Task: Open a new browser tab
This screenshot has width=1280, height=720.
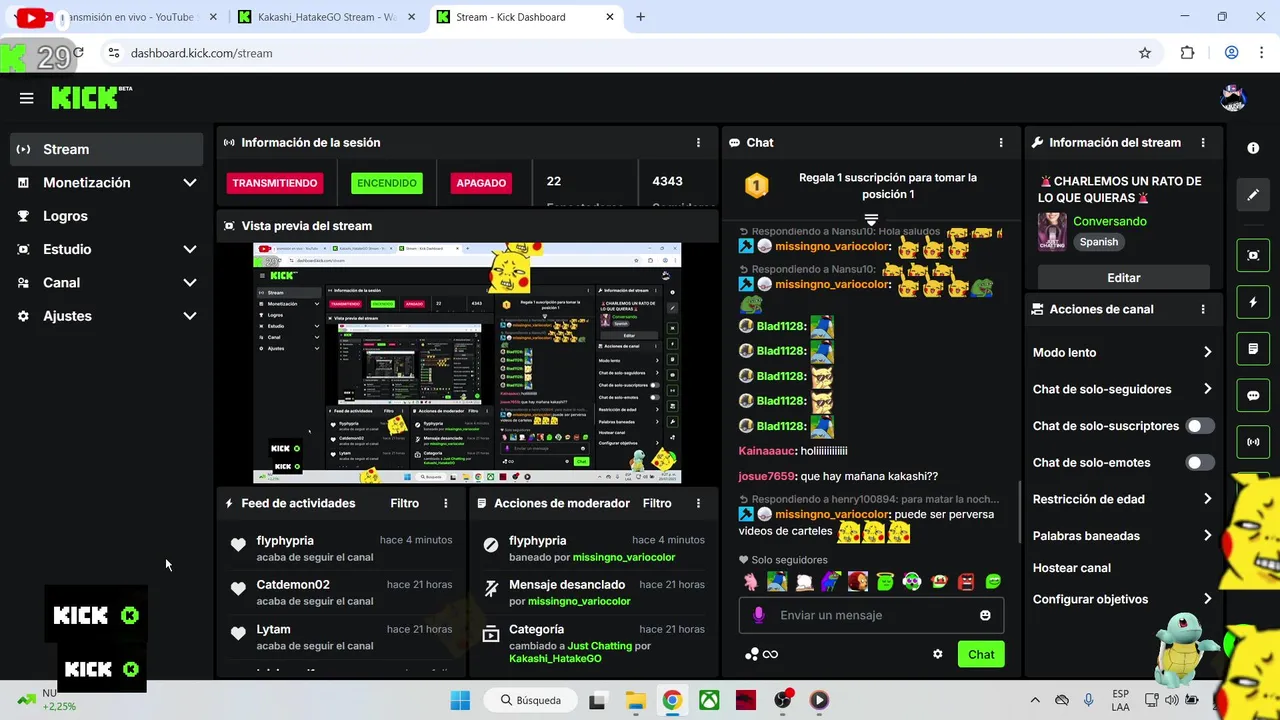Action: click(641, 17)
